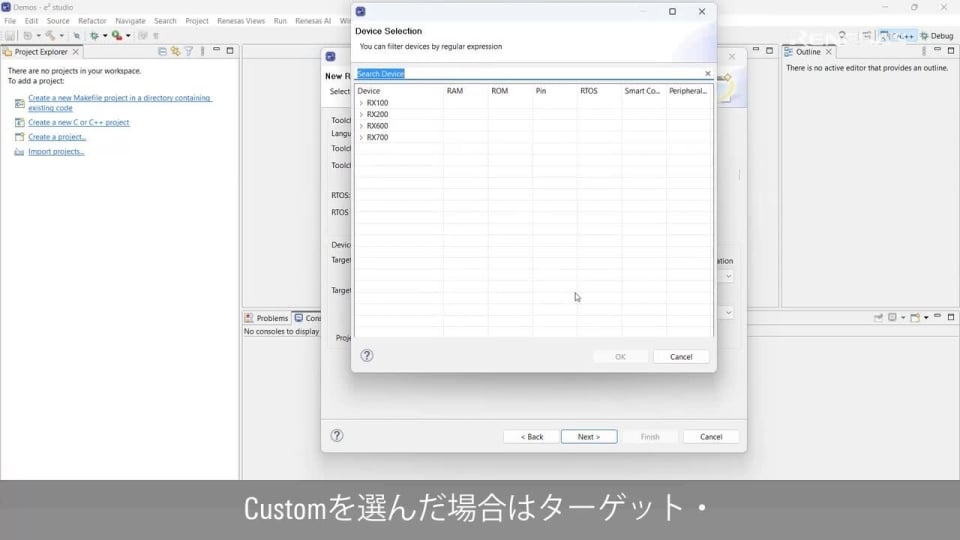Click < Back in the wizard
Viewport: 960px width, 540px height.
[531, 437]
